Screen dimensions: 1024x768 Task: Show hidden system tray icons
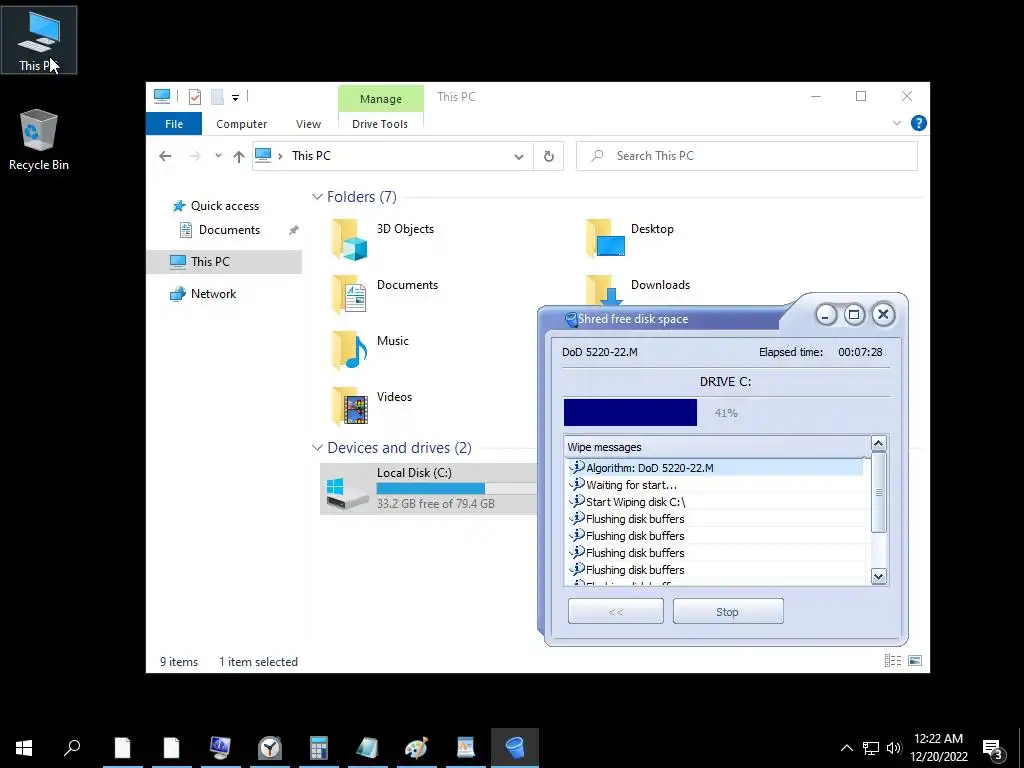(846, 748)
